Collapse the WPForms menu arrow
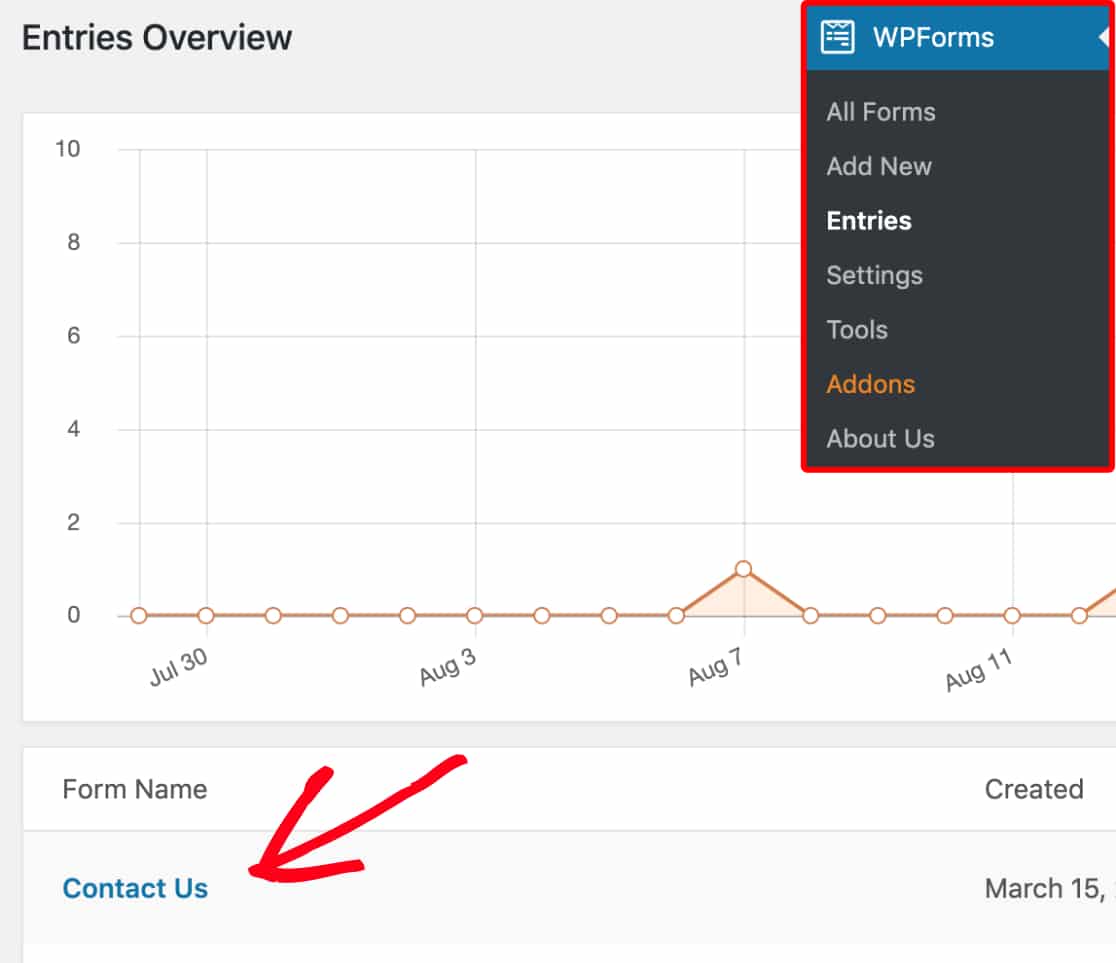 (x=1103, y=38)
